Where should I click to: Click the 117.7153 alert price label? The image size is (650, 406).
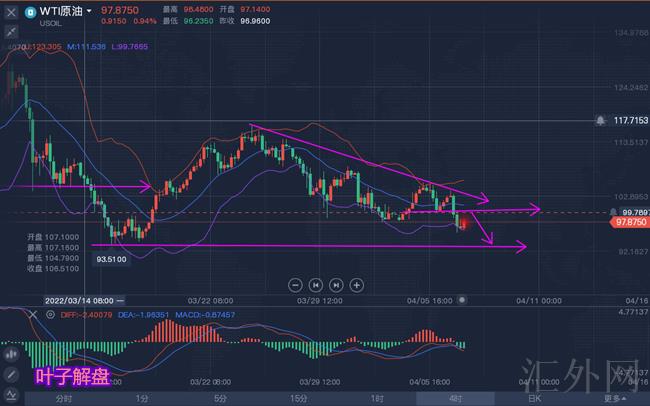point(631,120)
